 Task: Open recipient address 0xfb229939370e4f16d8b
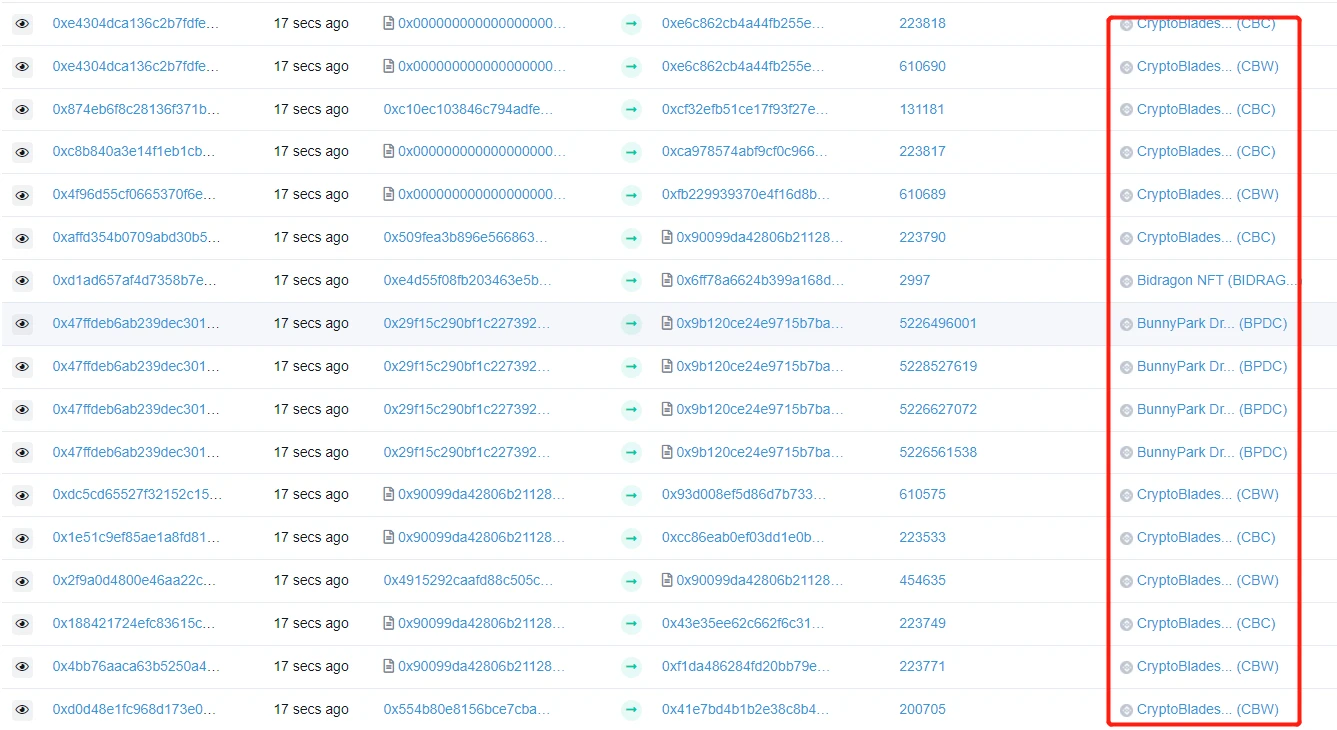click(745, 194)
